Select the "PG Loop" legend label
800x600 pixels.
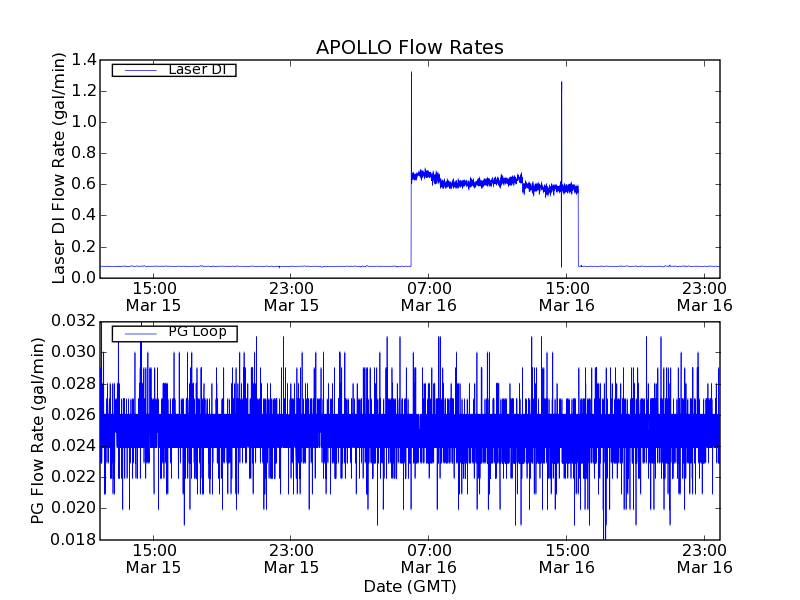[x=196, y=332]
